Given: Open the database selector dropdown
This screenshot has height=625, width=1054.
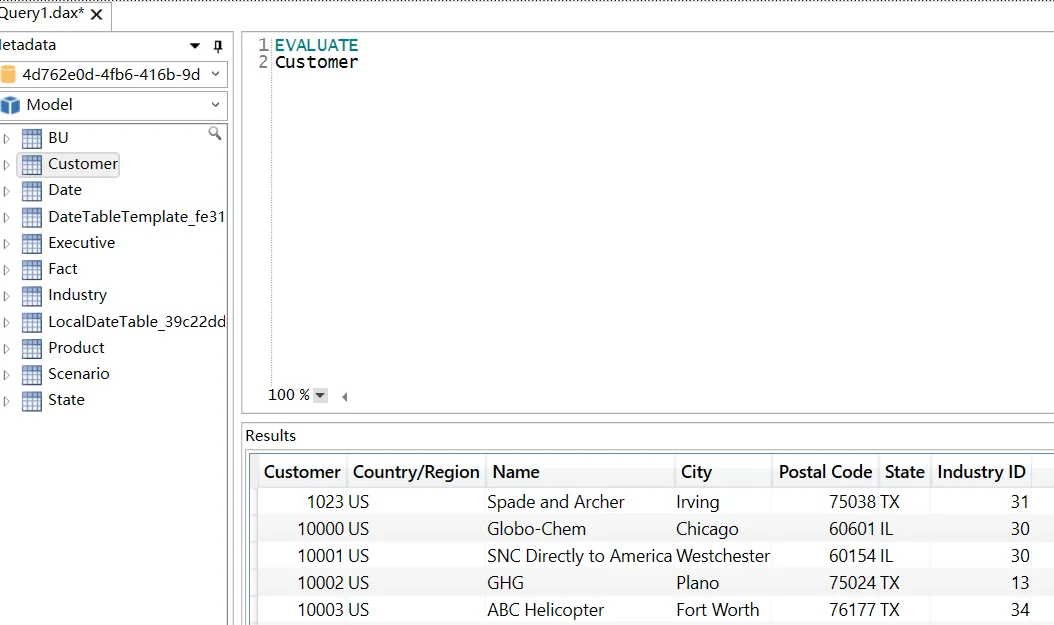Looking at the screenshot, I should pyautogui.click(x=215, y=74).
